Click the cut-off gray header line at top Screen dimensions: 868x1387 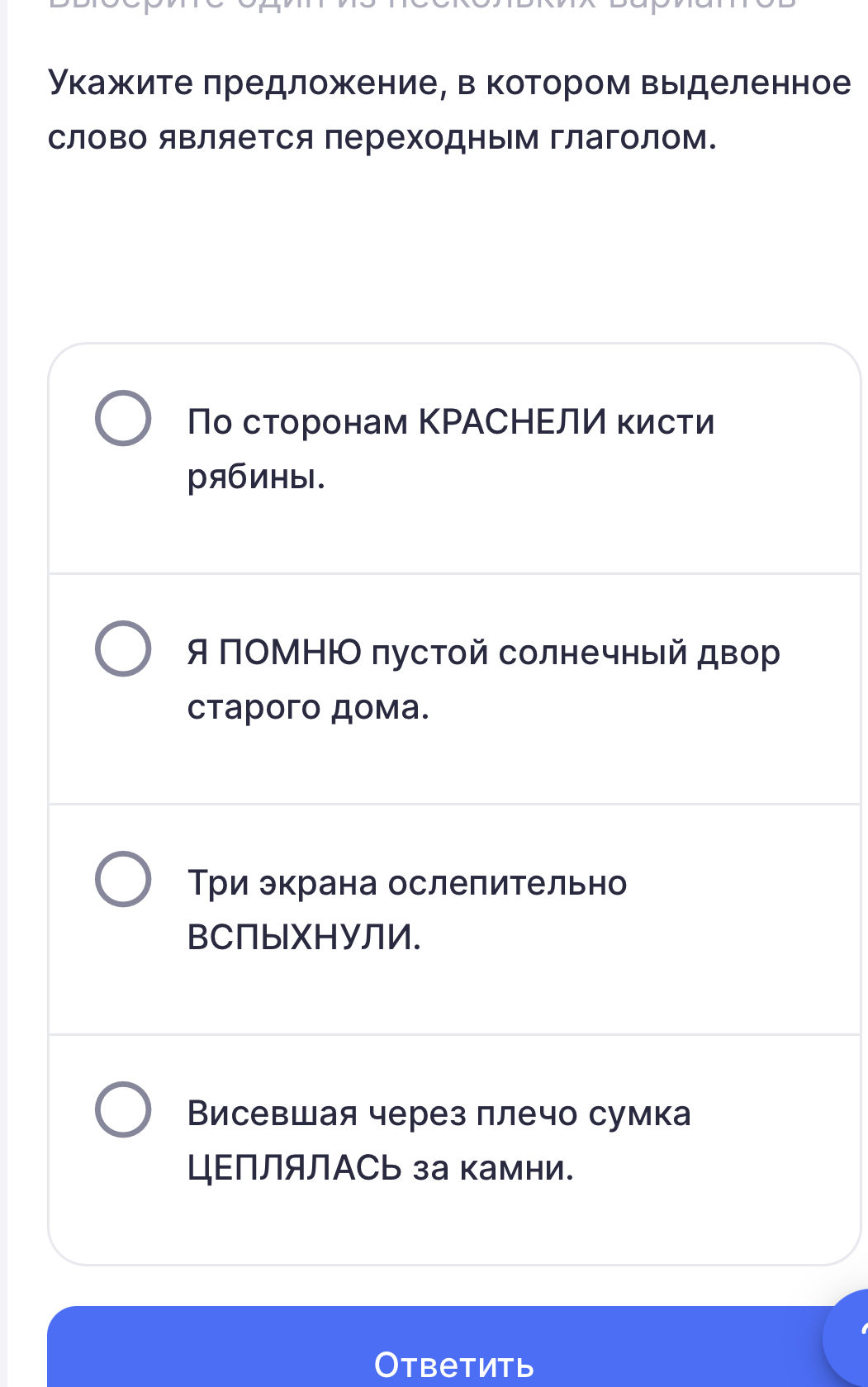(421, 4)
